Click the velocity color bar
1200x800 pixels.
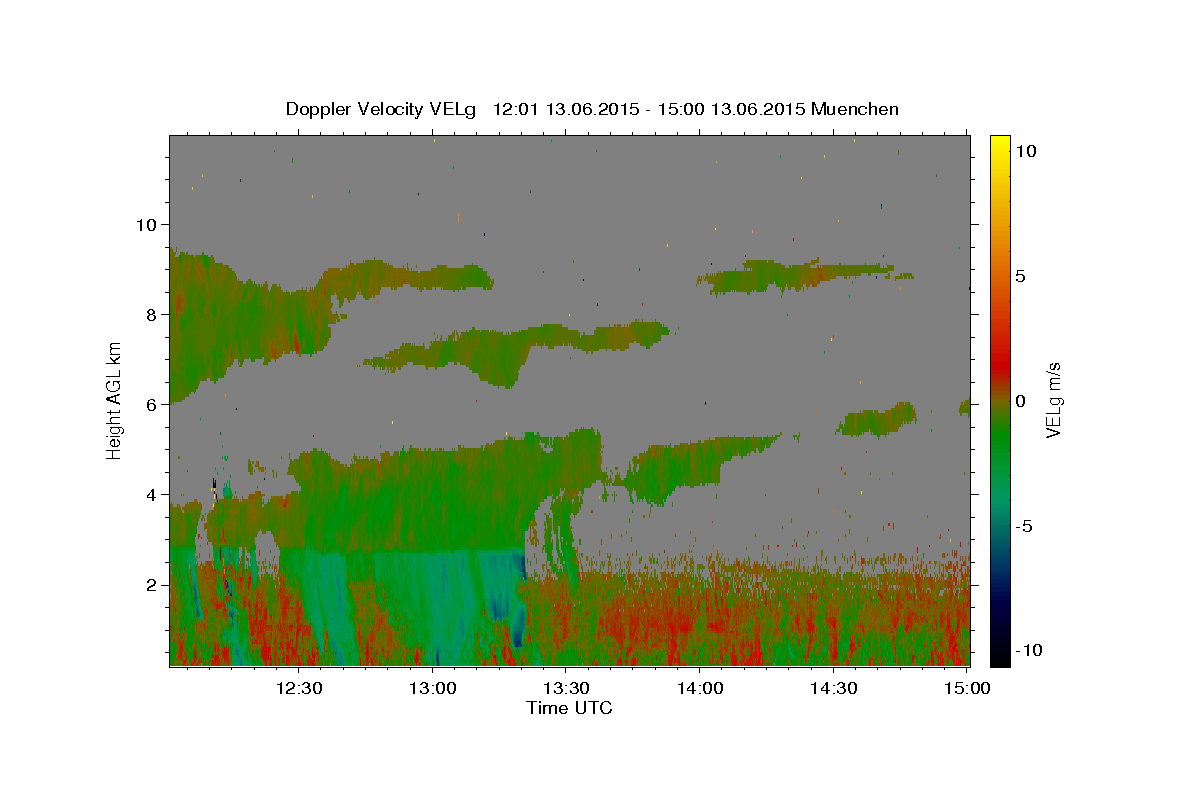click(x=999, y=400)
